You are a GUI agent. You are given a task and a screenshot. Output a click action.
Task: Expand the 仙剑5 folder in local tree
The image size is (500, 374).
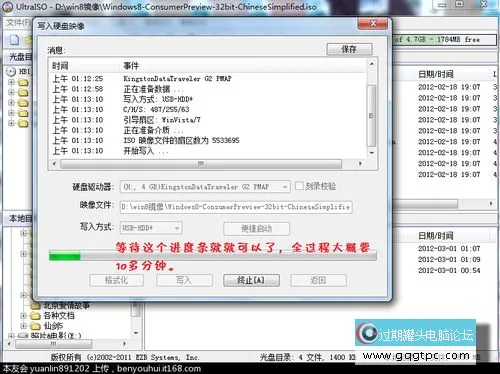point(23,326)
